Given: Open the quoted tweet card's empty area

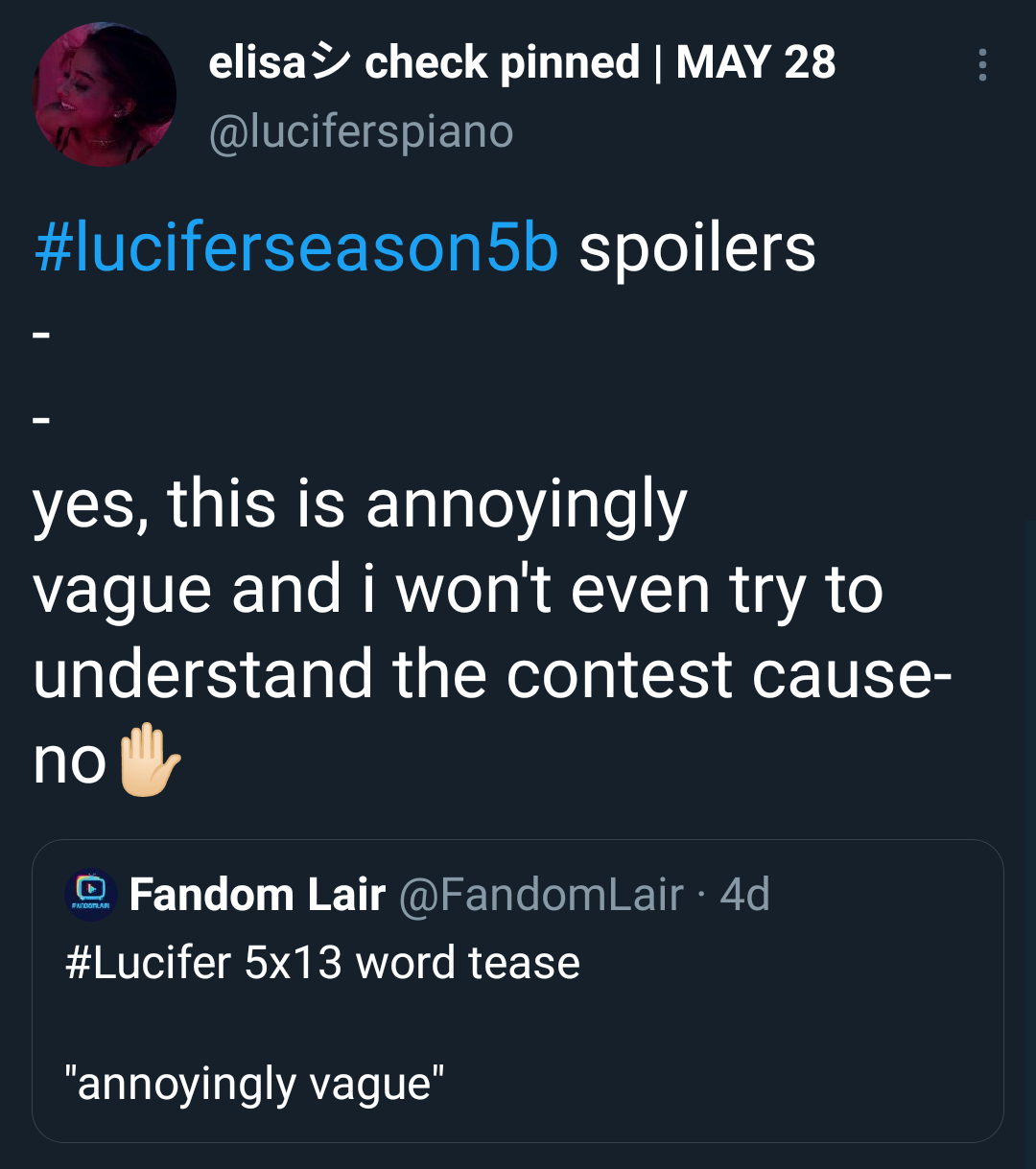Looking at the screenshot, I should tap(767, 1036).
